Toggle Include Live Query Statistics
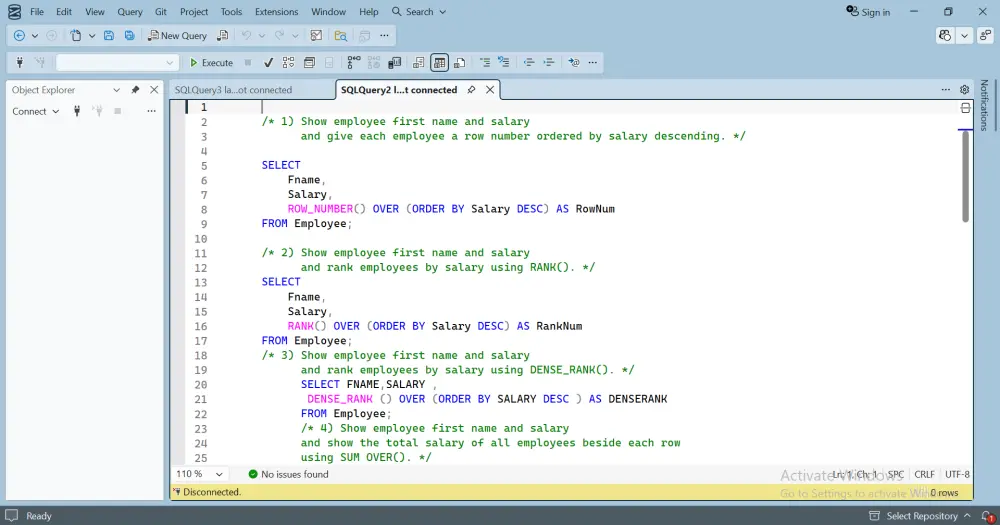The height and width of the screenshot is (525, 1000). pyautogui.click(x=374, y=63)
